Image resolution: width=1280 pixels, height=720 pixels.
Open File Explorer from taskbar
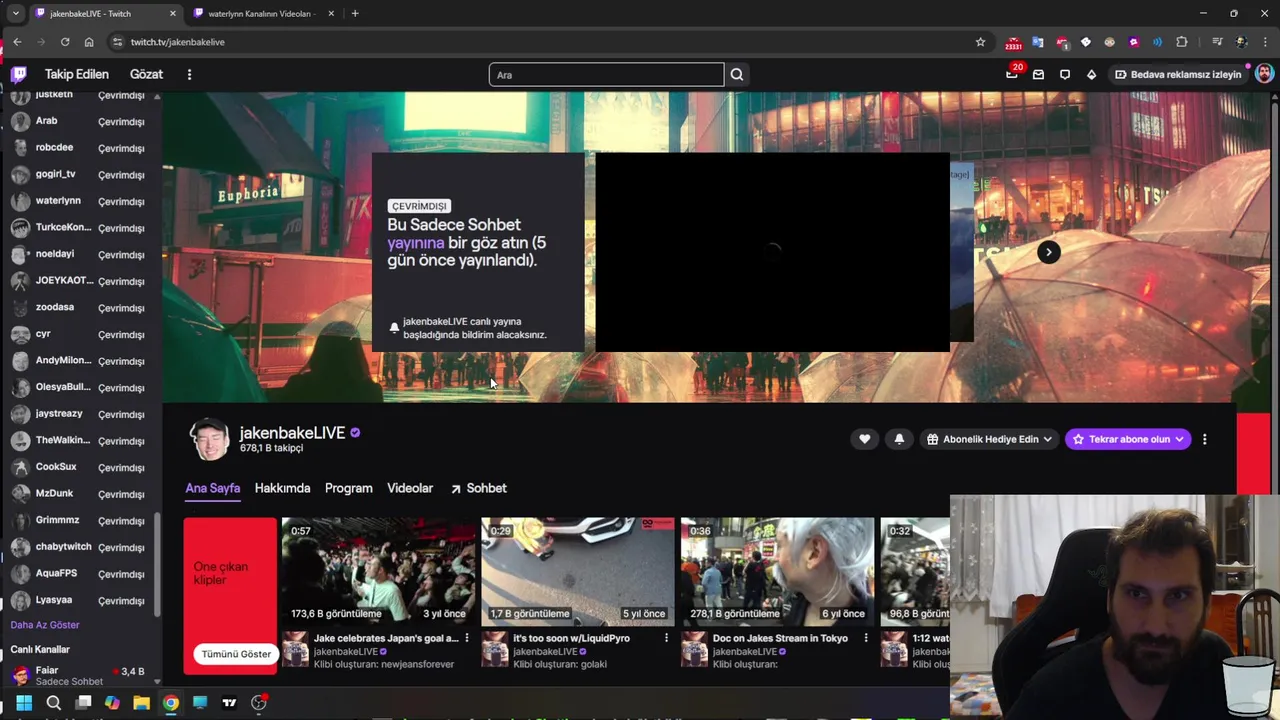141,703
